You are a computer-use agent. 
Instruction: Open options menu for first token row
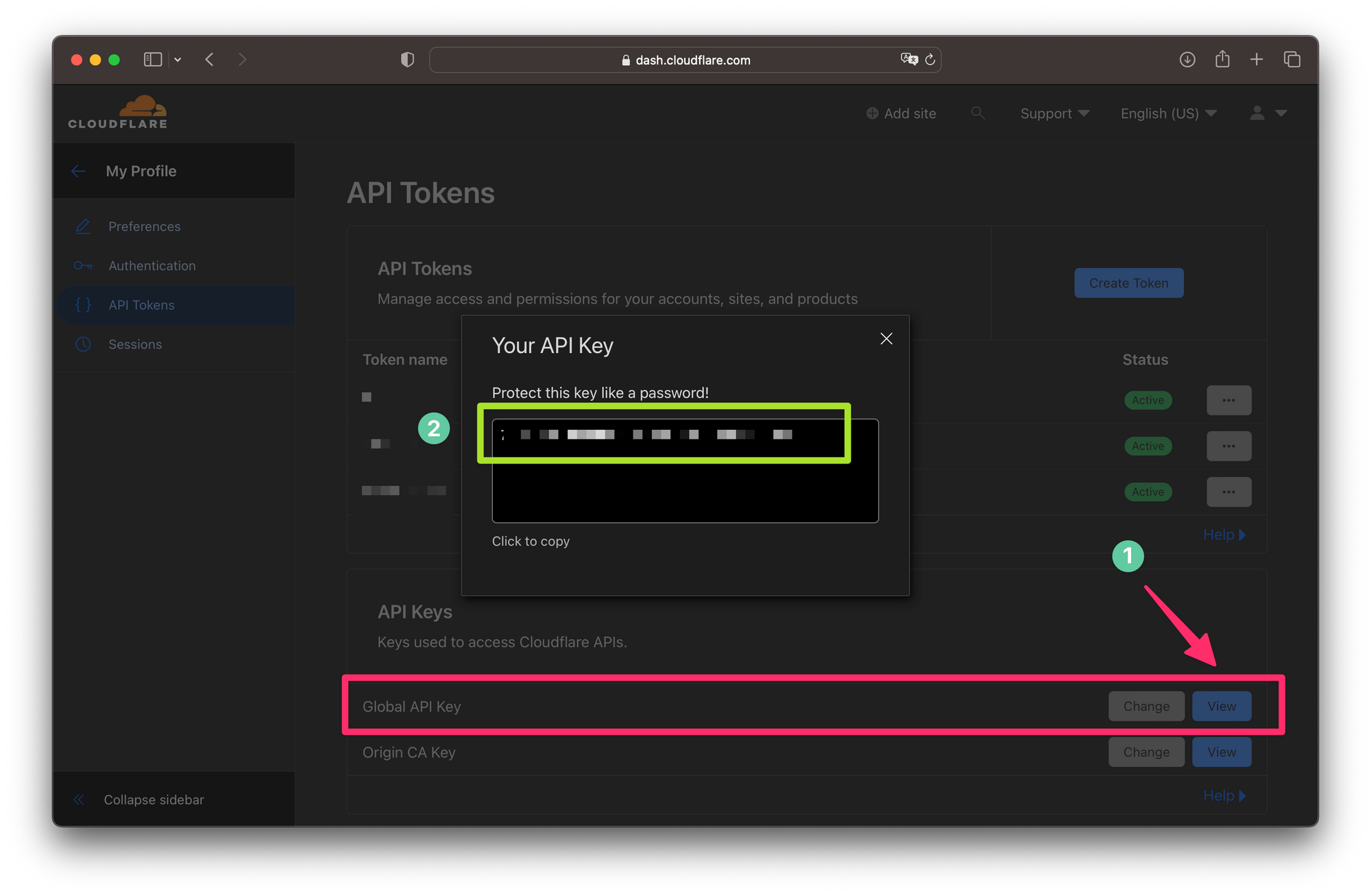[1228, 400]
